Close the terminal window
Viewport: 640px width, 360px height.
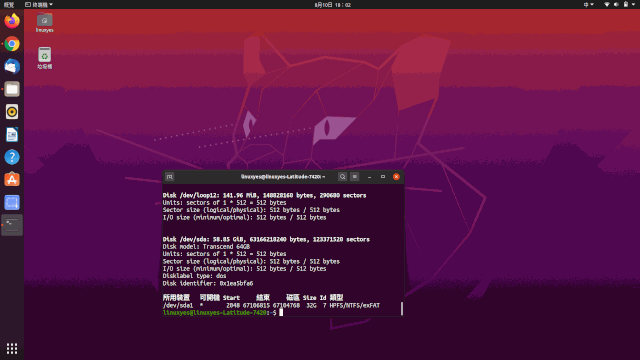(x=396, y=177)
